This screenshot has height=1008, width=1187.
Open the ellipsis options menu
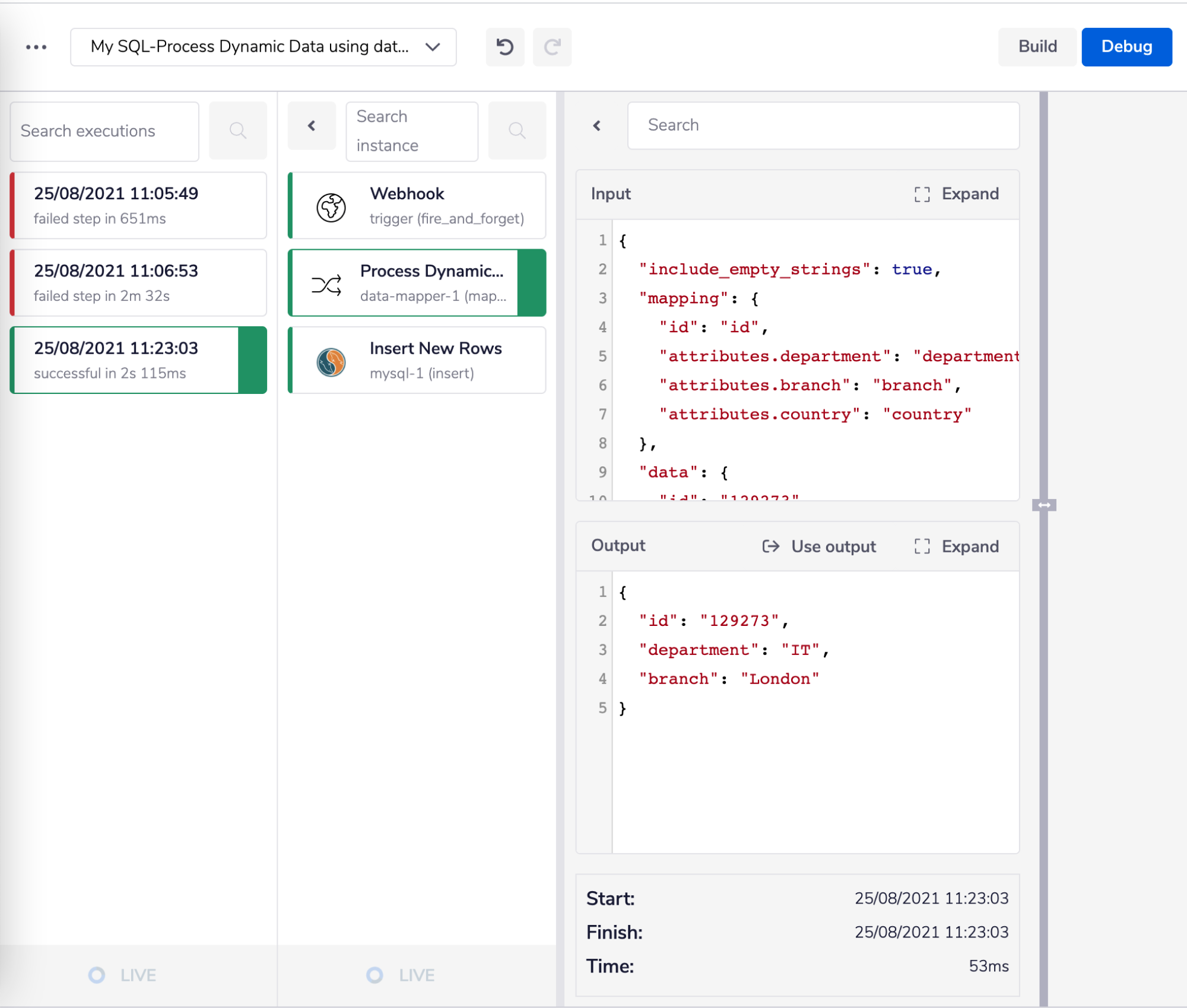click(x=36, y=47)
